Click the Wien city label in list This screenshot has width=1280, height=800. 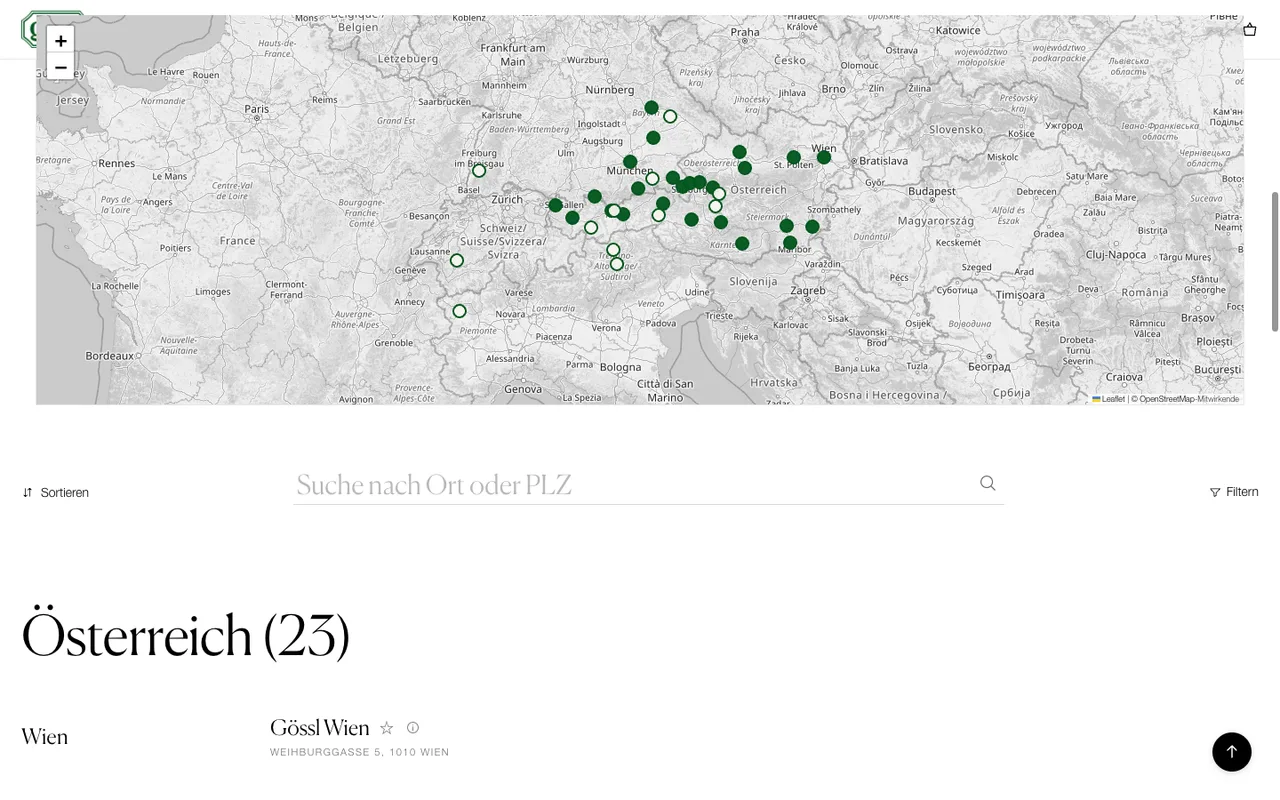tap(45, 737)
